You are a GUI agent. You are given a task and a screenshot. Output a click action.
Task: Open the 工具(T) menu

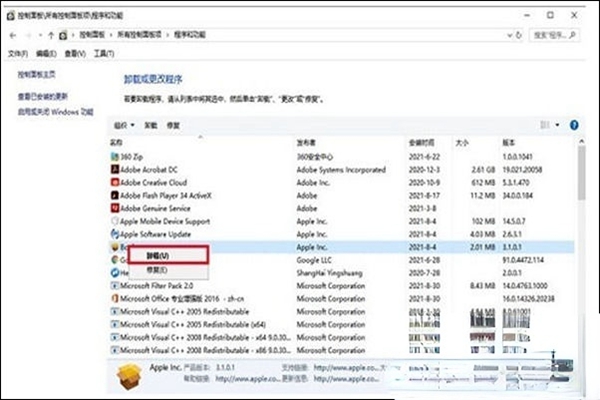pos(104,54)
